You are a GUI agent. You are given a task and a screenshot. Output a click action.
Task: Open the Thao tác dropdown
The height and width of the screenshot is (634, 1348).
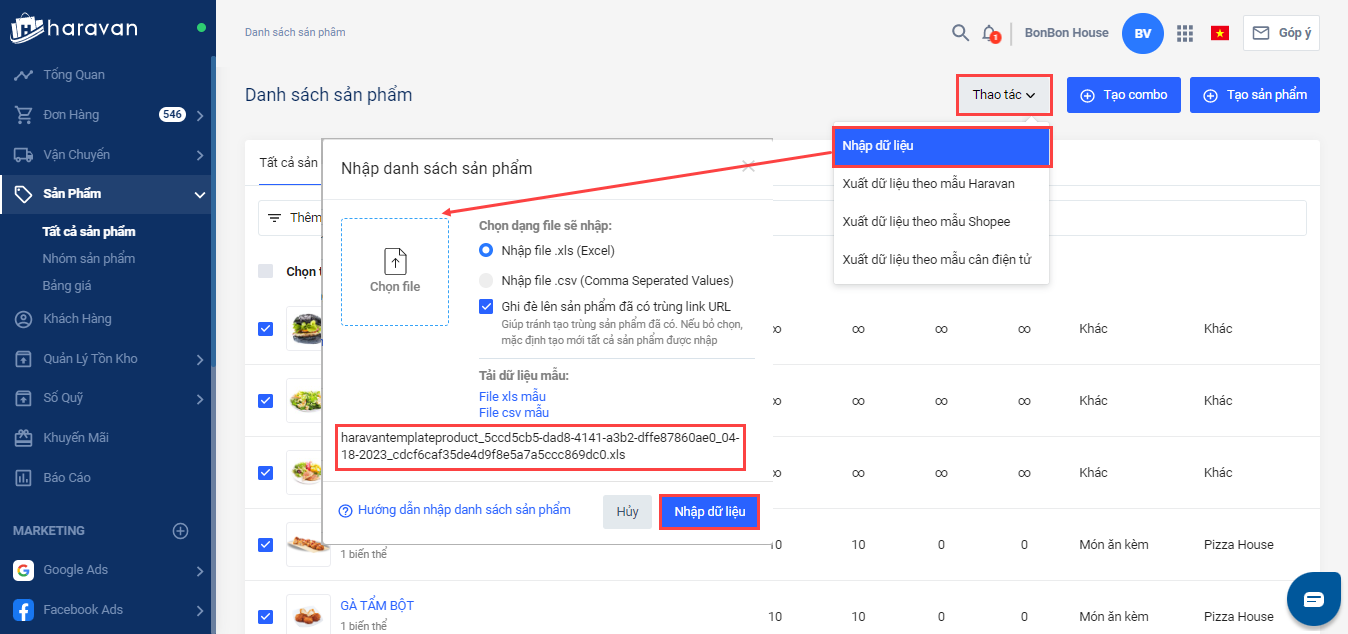coord(1003,95)
